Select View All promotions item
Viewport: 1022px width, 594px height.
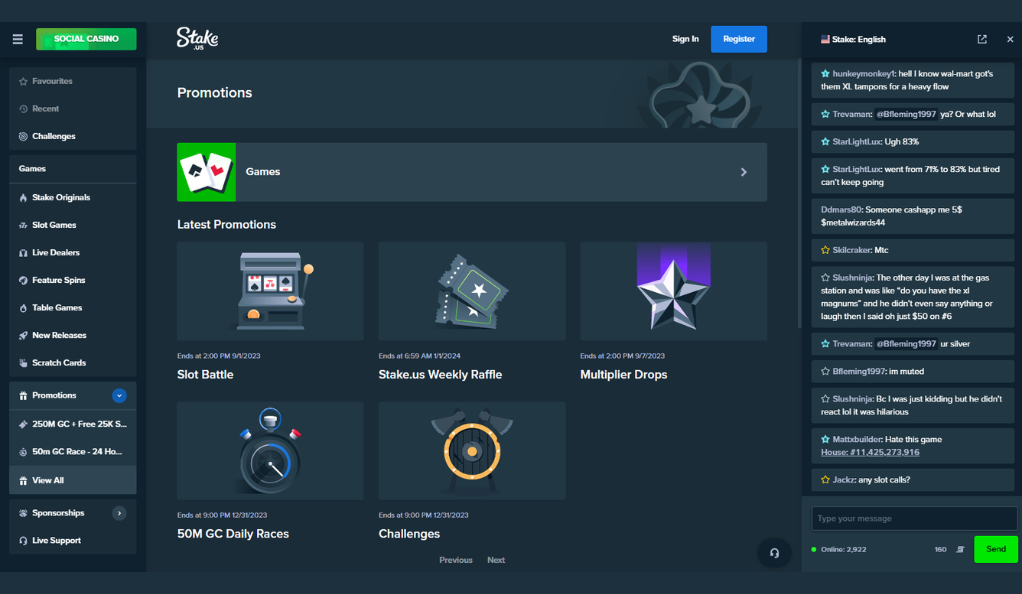pos(73,481)
